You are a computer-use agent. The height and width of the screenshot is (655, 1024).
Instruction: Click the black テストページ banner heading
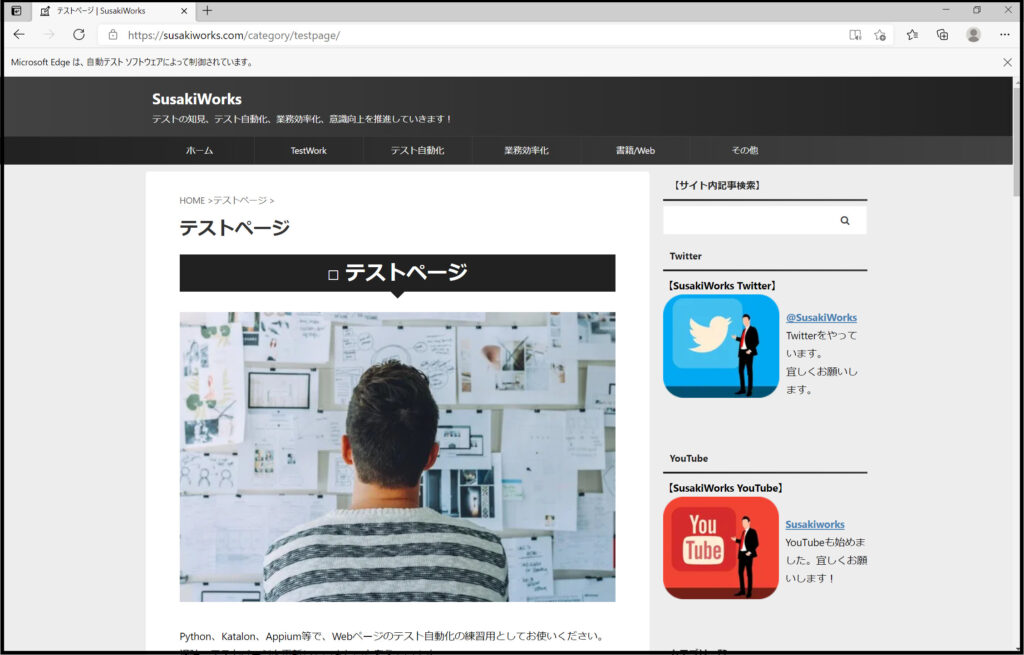click(x=397, y=272)
